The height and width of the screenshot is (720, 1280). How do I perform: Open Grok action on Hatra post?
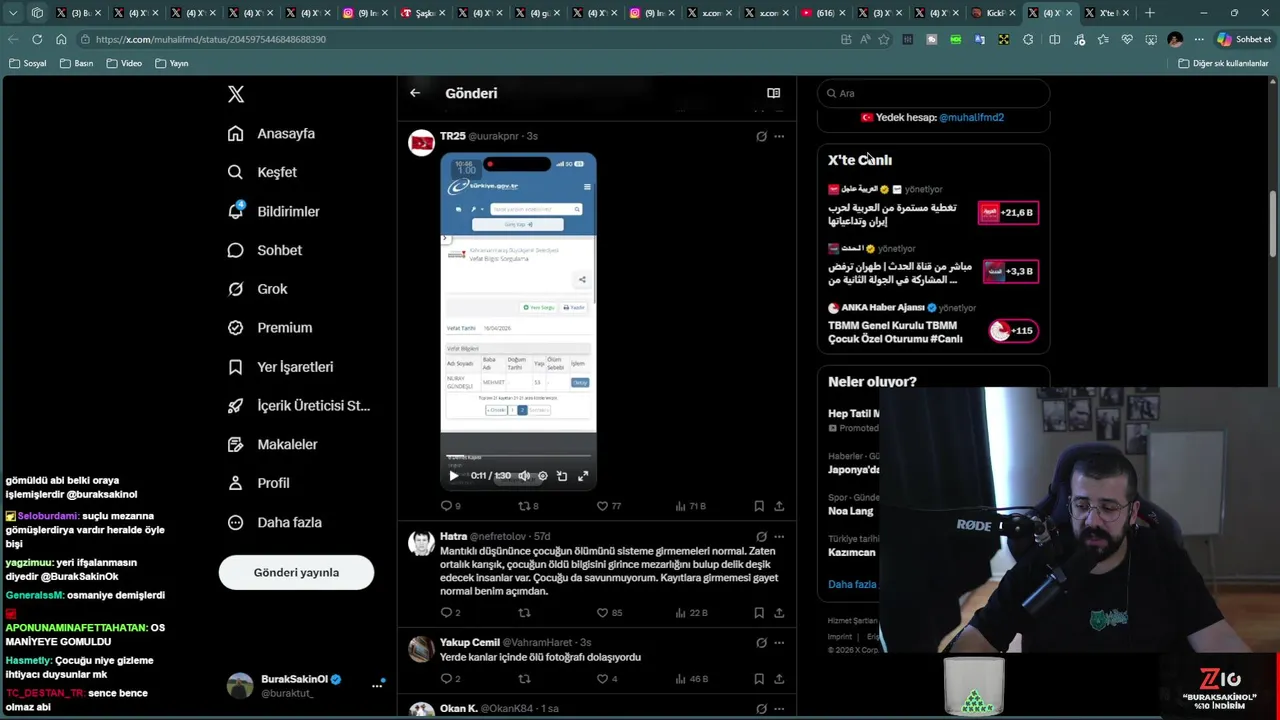761,537
